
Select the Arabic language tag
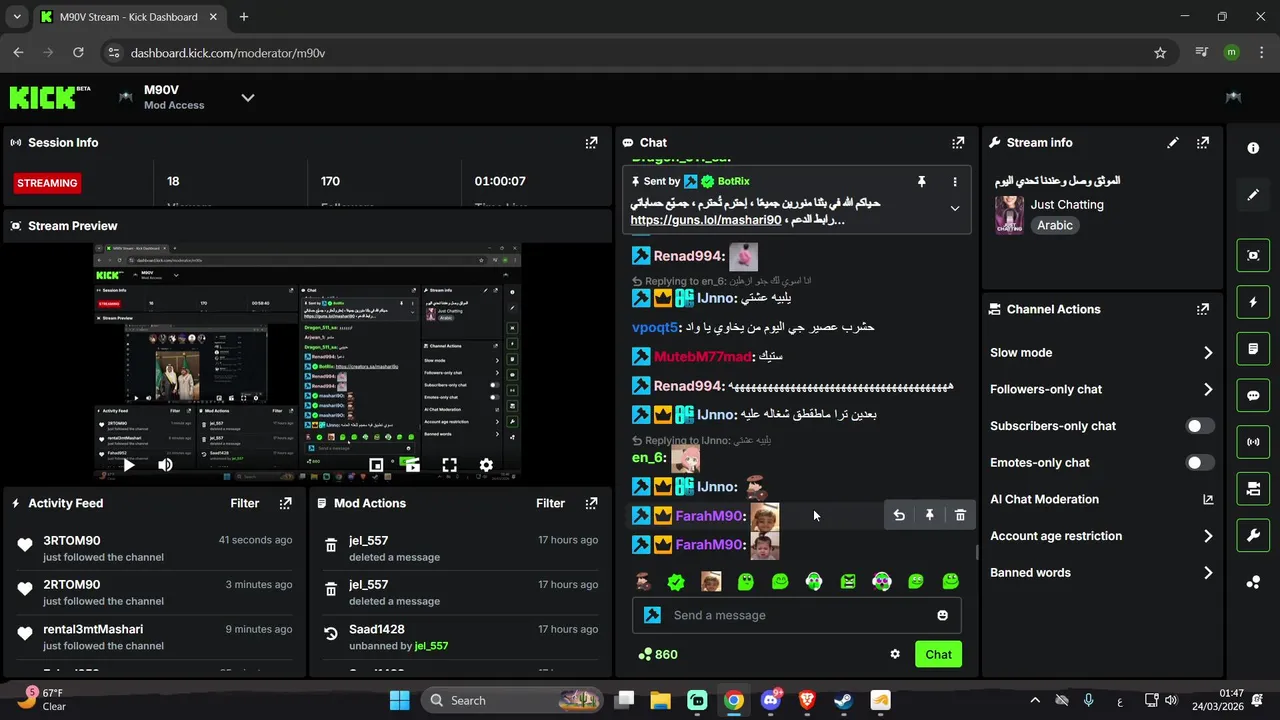click(1055, 225)
